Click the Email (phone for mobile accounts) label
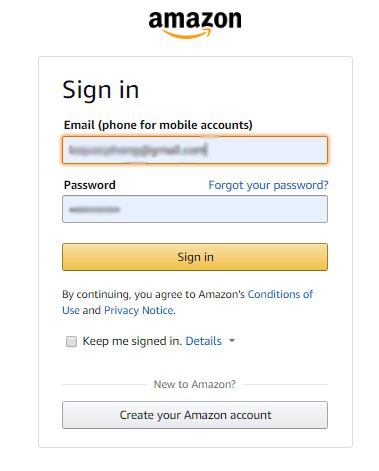 tap(158, 125)
